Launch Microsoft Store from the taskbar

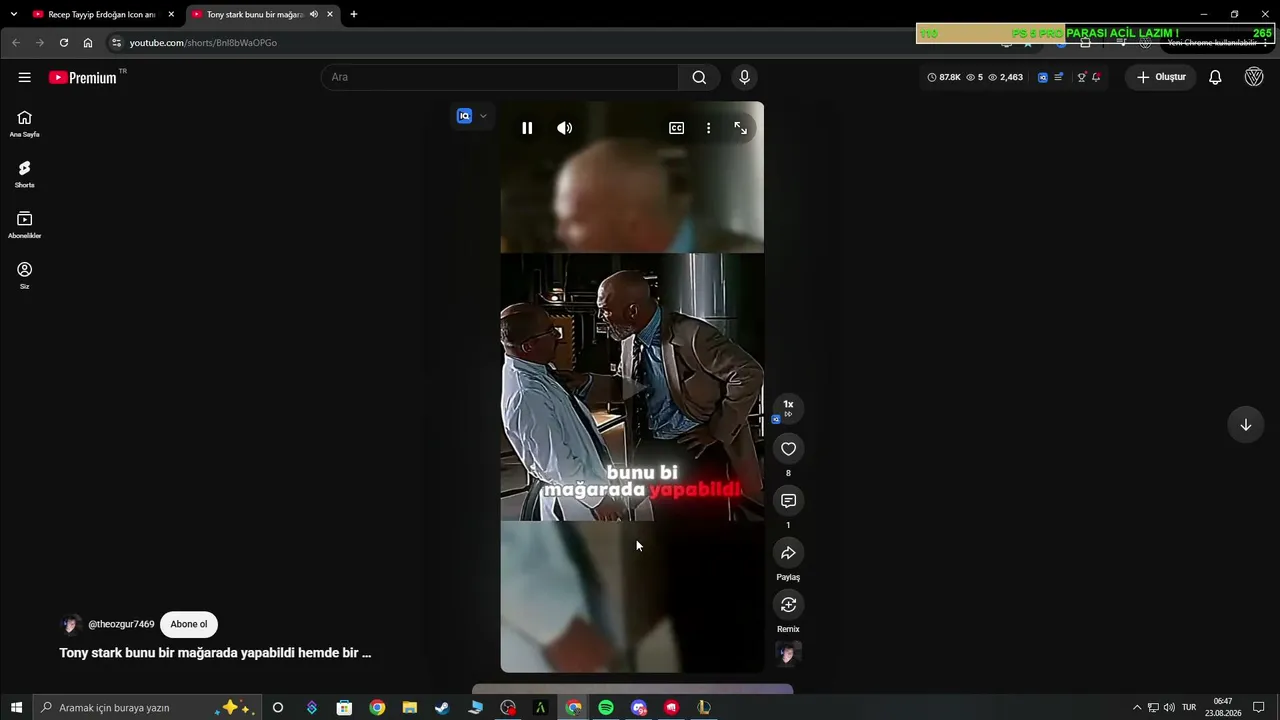pyautogui.click(x=344, y=708)
